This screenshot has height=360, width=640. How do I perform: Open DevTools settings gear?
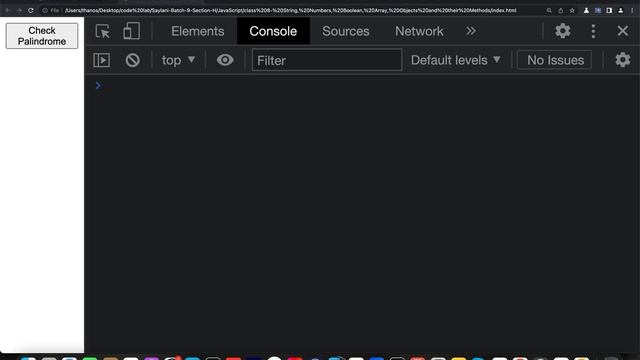click(562, 31)
